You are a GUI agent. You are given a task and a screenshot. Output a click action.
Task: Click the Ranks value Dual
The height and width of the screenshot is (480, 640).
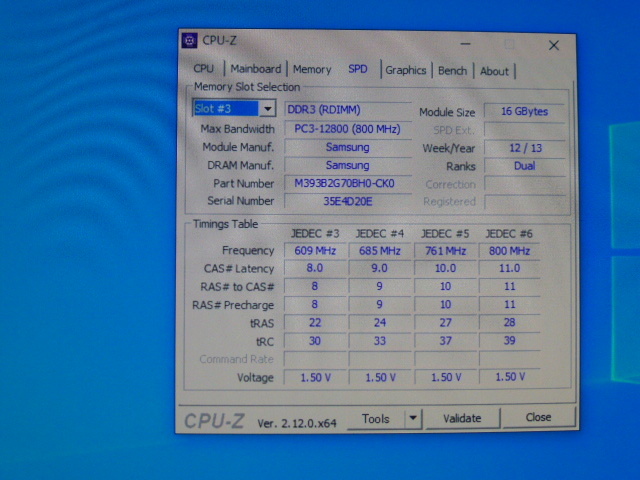(524, 166)
